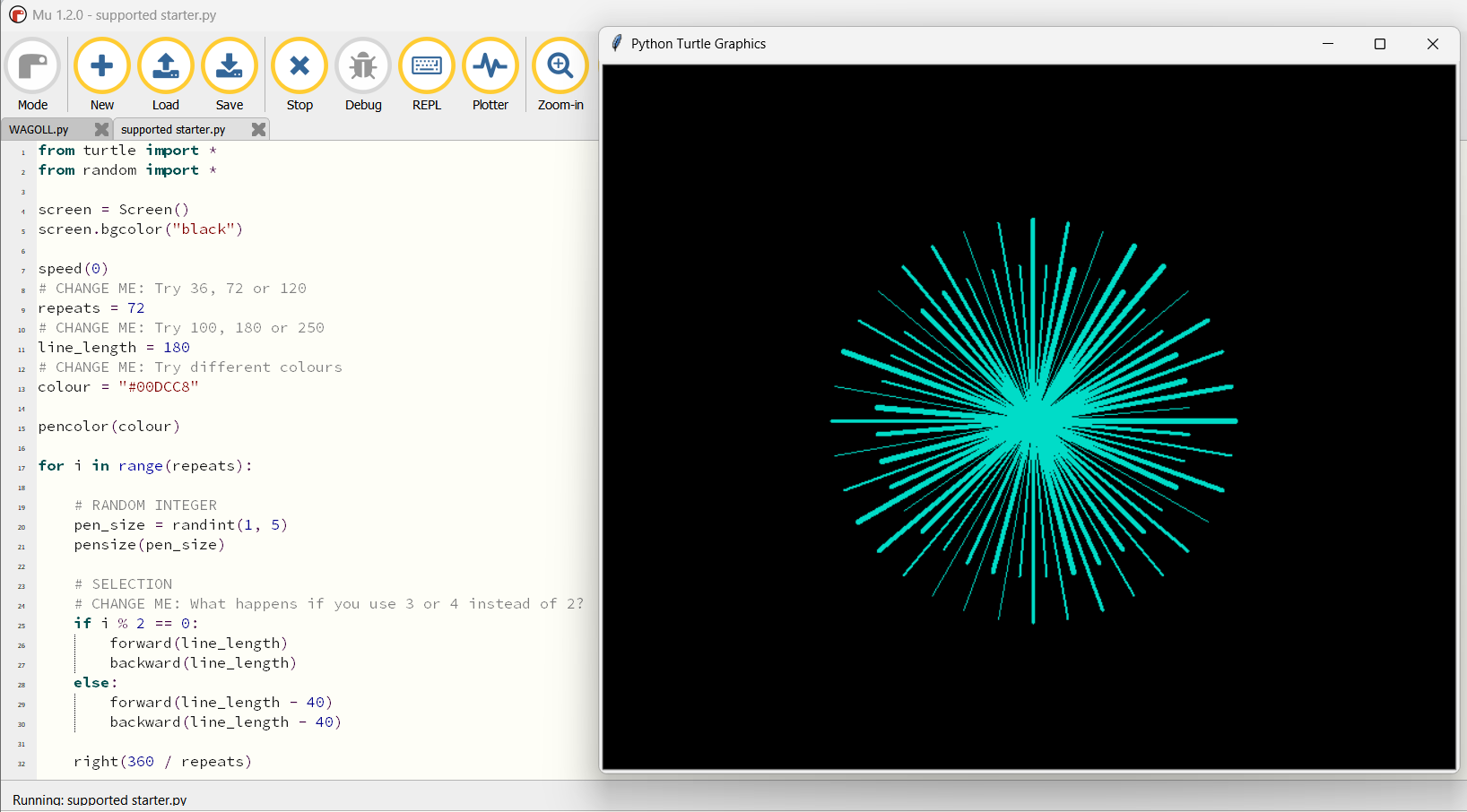
Task: Close the WAGOLL.py tab
Action: pos(101,129)
